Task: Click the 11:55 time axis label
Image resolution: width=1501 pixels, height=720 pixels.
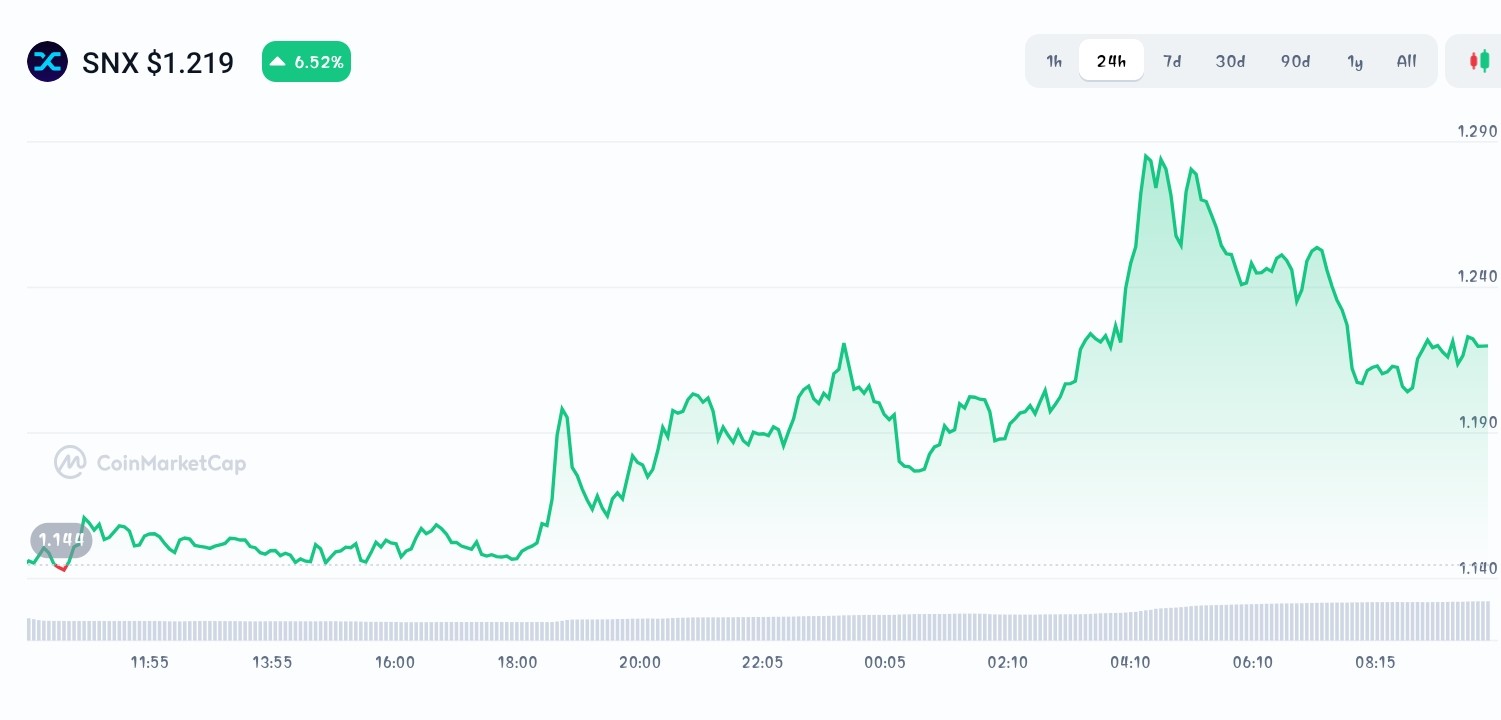Action: point(150,662)
